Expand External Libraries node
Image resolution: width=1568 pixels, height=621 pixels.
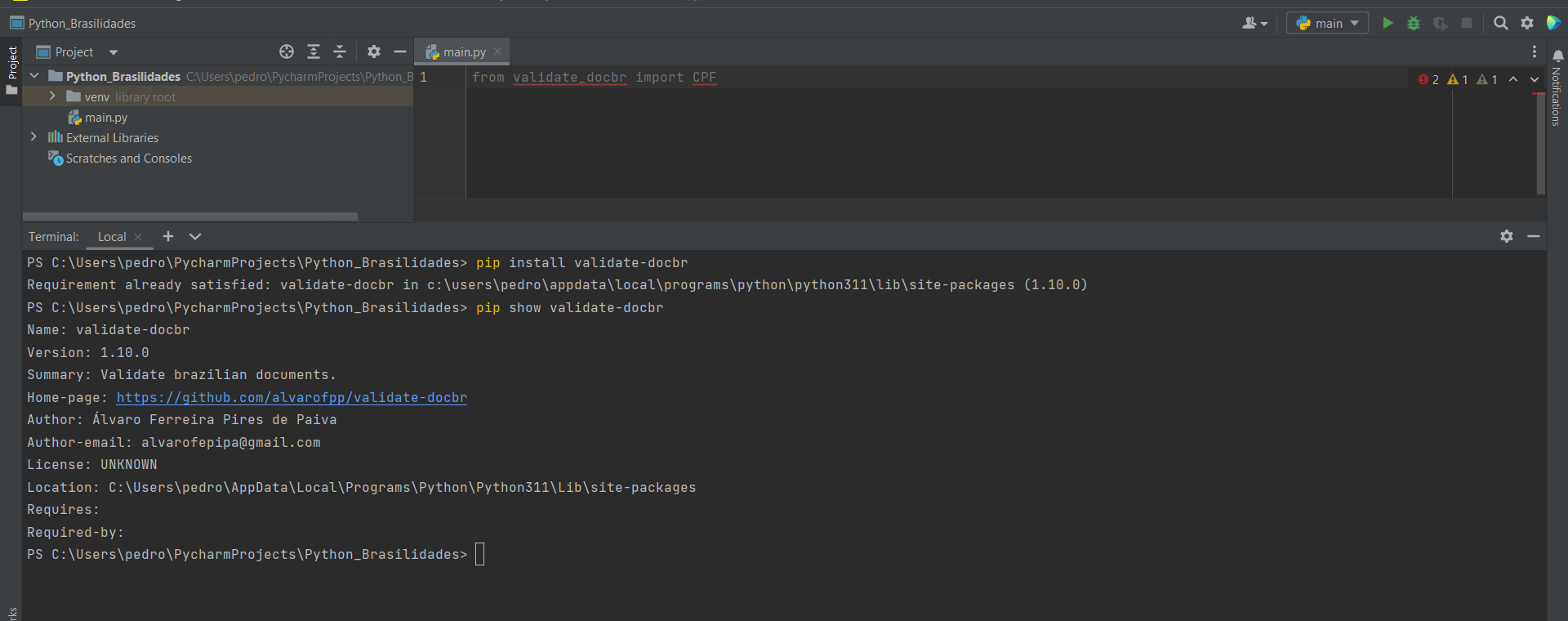[x=33, y=137]
